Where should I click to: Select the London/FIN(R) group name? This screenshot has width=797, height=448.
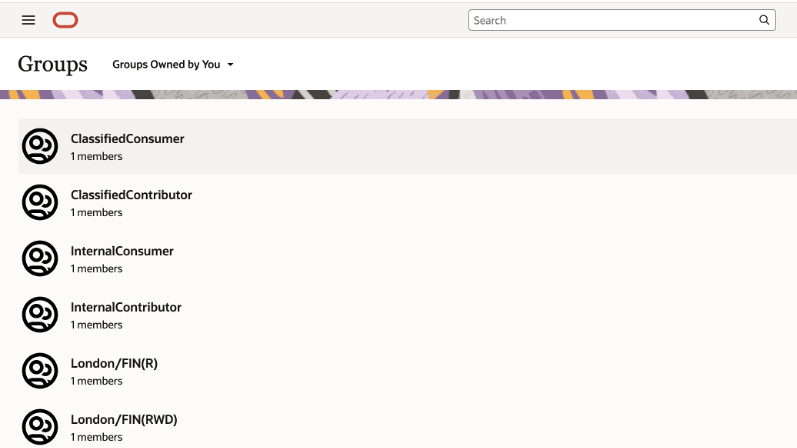(114, 363)
